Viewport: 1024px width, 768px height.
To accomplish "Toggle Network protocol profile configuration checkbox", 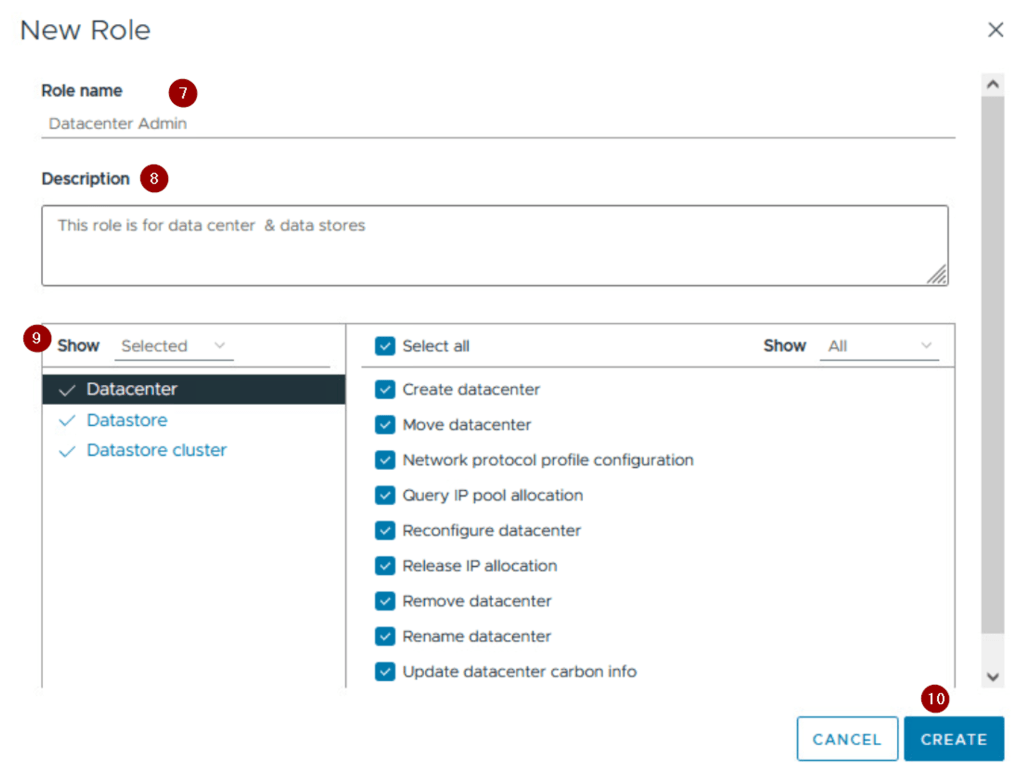I will [385, 460].
